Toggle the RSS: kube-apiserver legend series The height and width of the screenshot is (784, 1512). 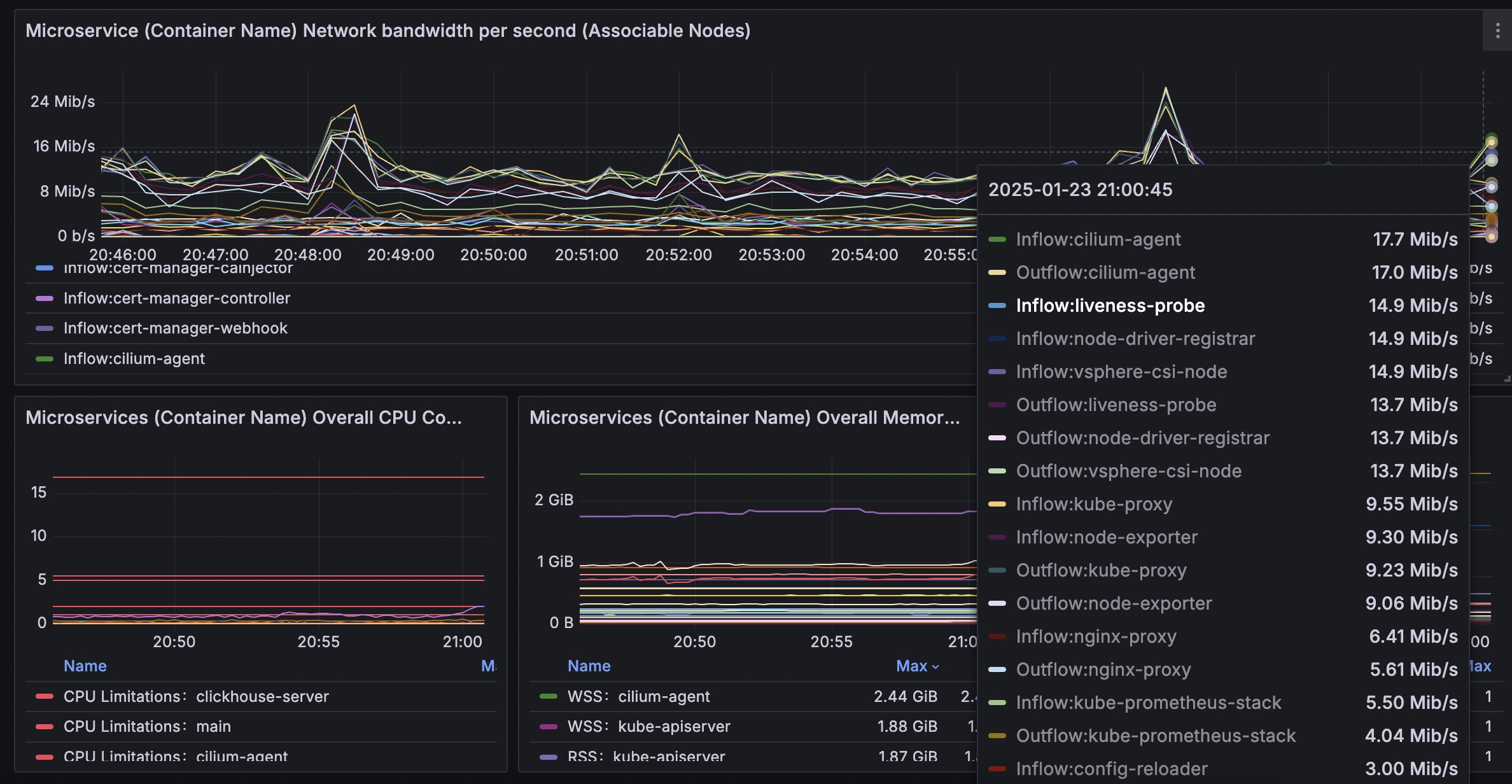[646, 756]
